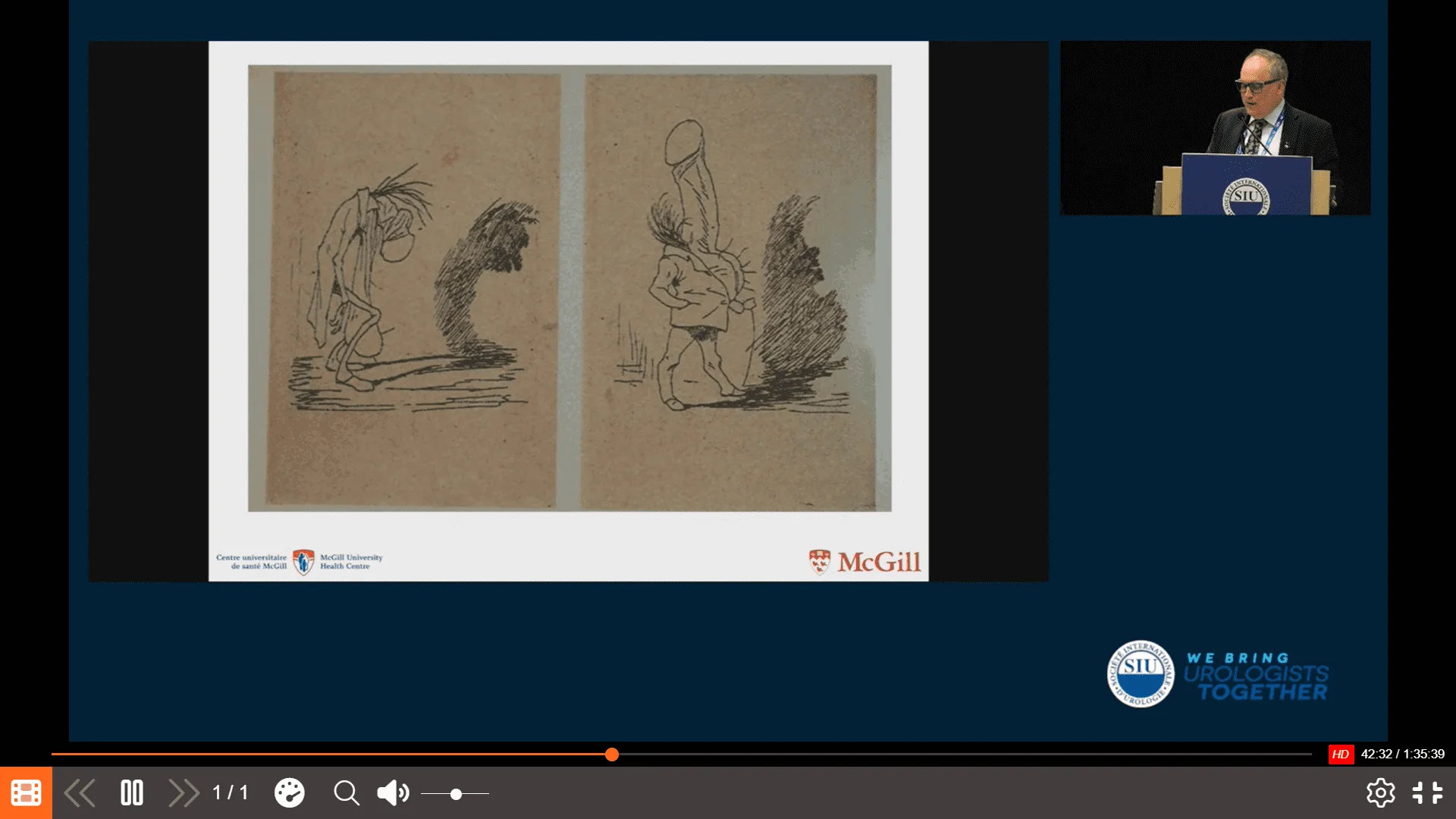Screen dimensions: 1456x819
Task: Select the speaker camera video
Action: point(1215,128)
